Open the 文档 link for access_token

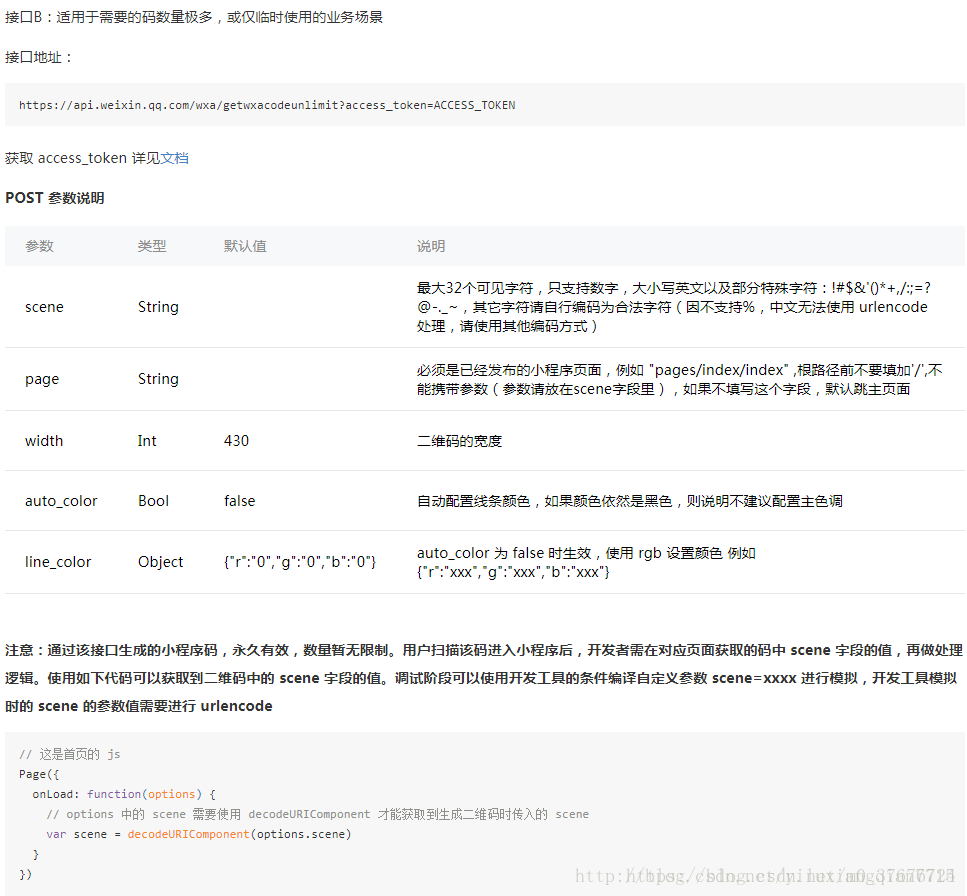click(175, 158)
